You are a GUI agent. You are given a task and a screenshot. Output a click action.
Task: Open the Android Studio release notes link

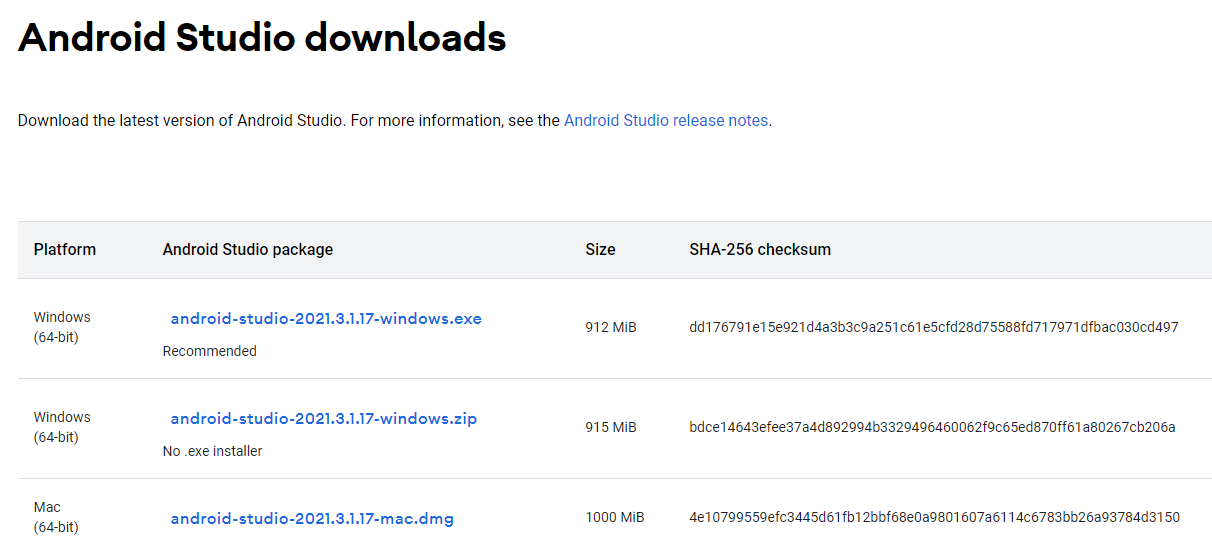(x=666, y=120)
